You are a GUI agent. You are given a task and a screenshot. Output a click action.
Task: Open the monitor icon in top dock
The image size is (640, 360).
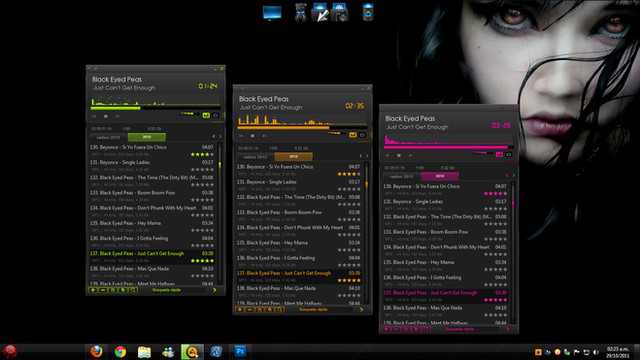pyautogui.click(x=272, y=13)
